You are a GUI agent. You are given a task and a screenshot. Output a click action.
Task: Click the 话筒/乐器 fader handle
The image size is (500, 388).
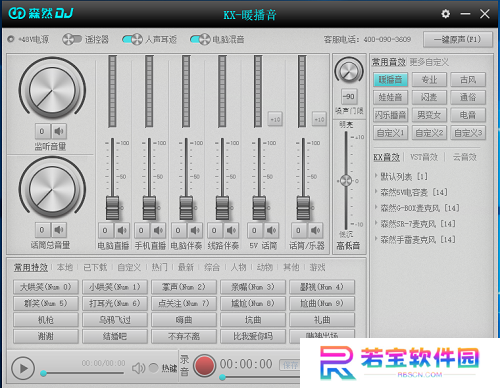pos(303,208)
